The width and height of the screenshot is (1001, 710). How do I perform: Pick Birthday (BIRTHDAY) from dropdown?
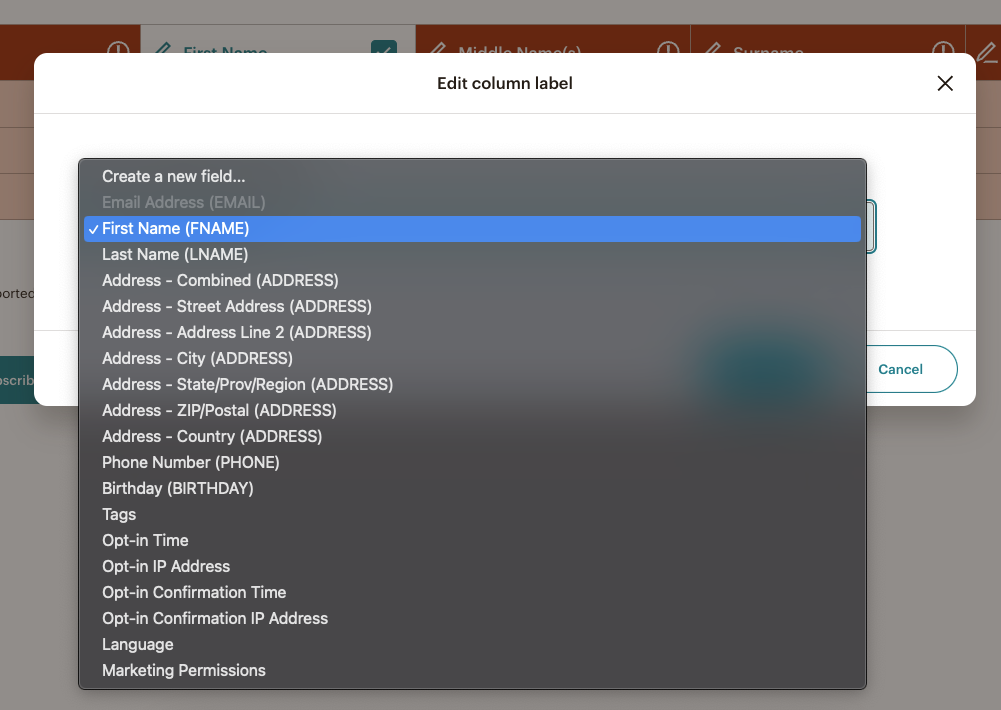pos(177,488)
